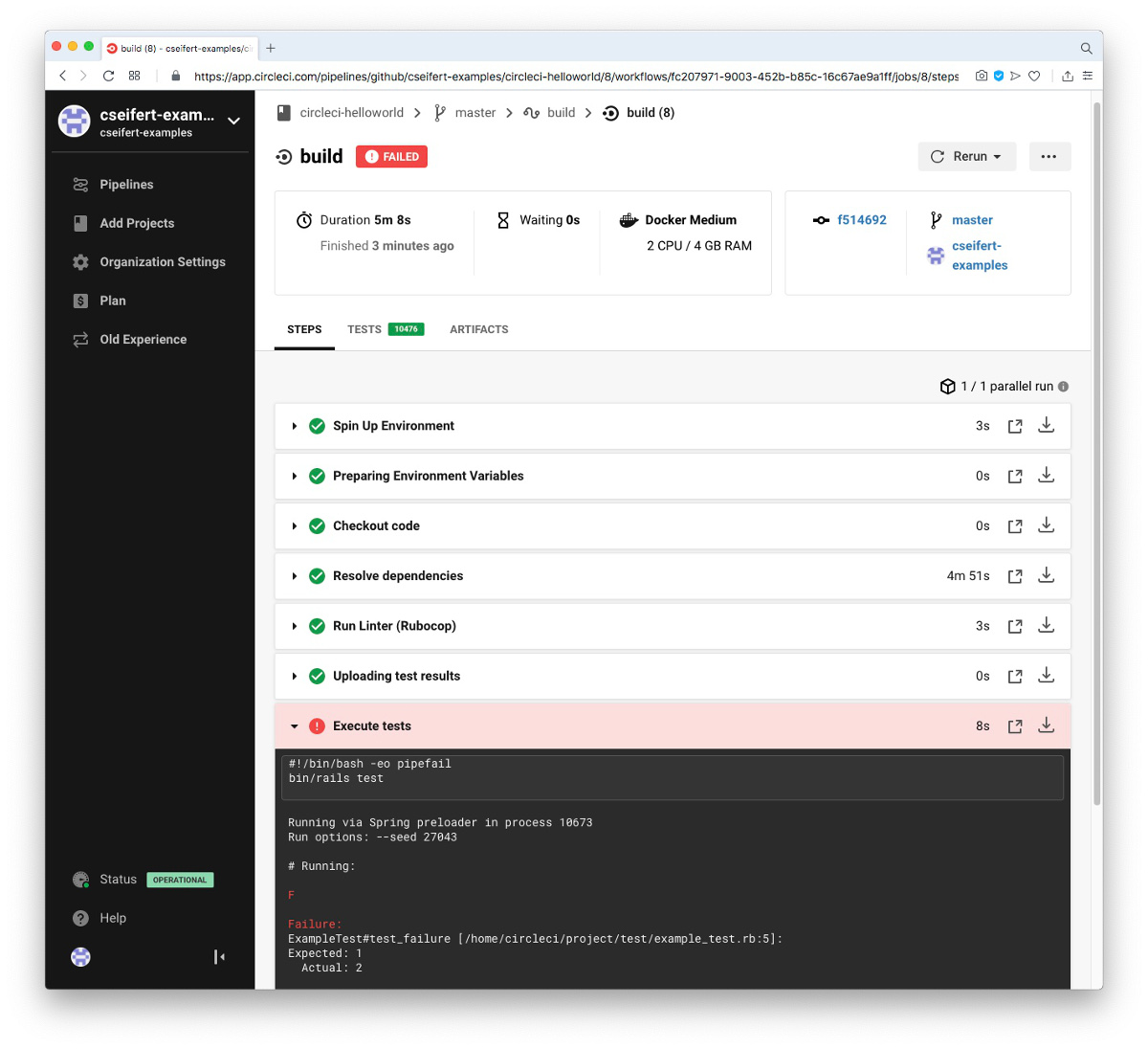Open Organization Settings in the sidebar
1148x1049 pixels.
[163, 262]
